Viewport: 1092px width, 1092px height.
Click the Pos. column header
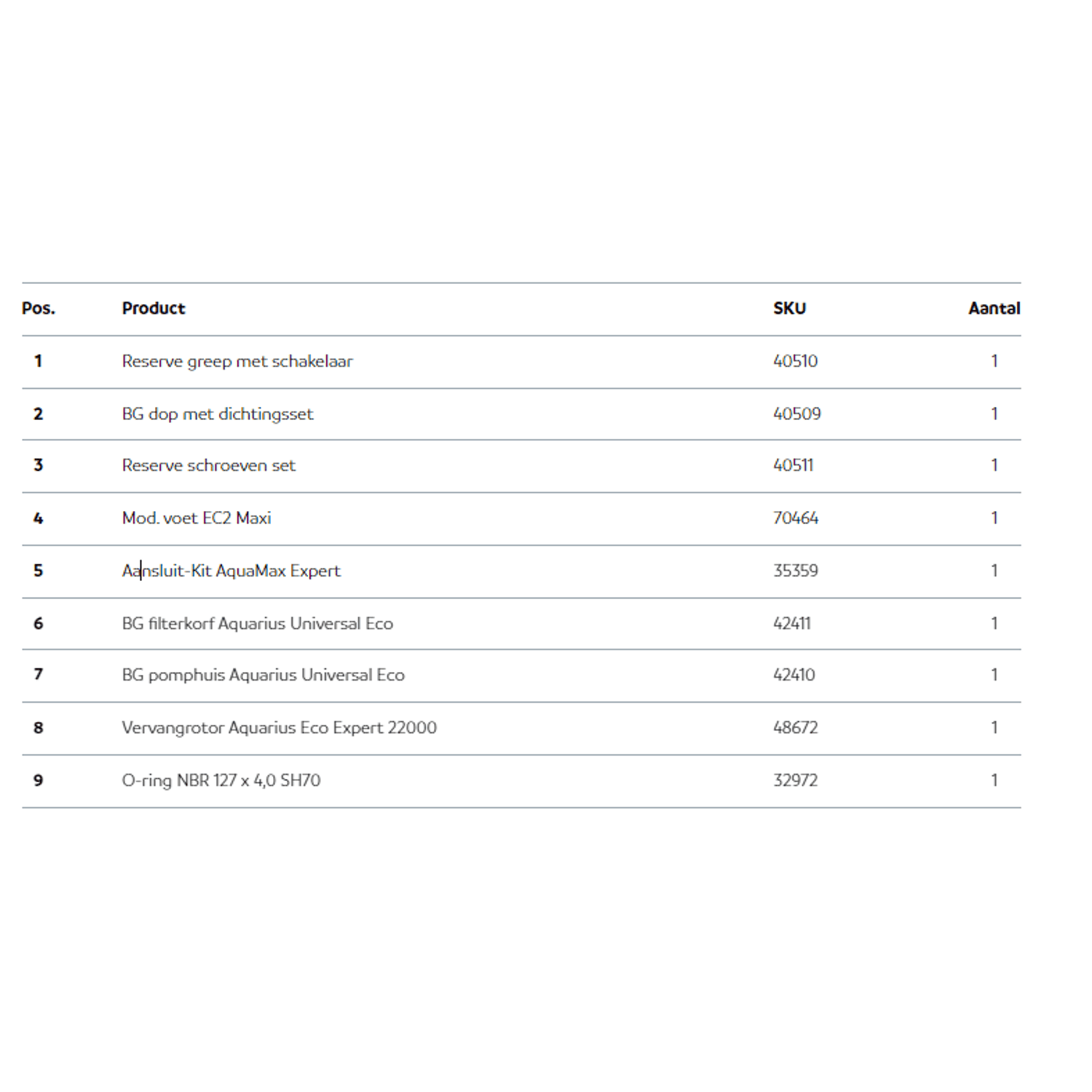pos(39,309)
